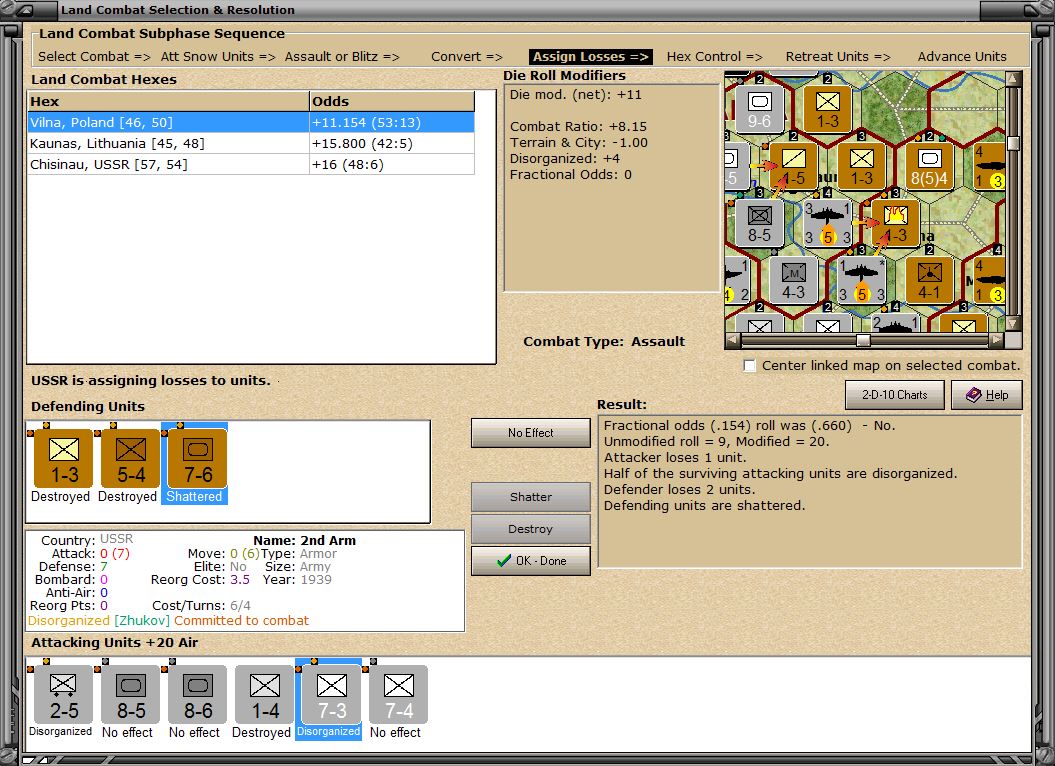
Task: Click the burning 4-3 counter on the map
Action: 896,223
